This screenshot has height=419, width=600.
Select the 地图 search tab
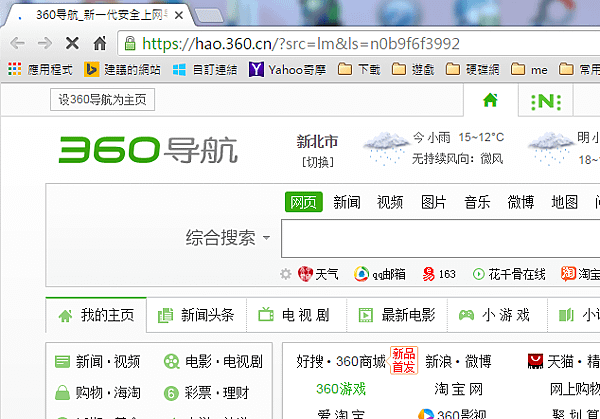pos(564,202)
